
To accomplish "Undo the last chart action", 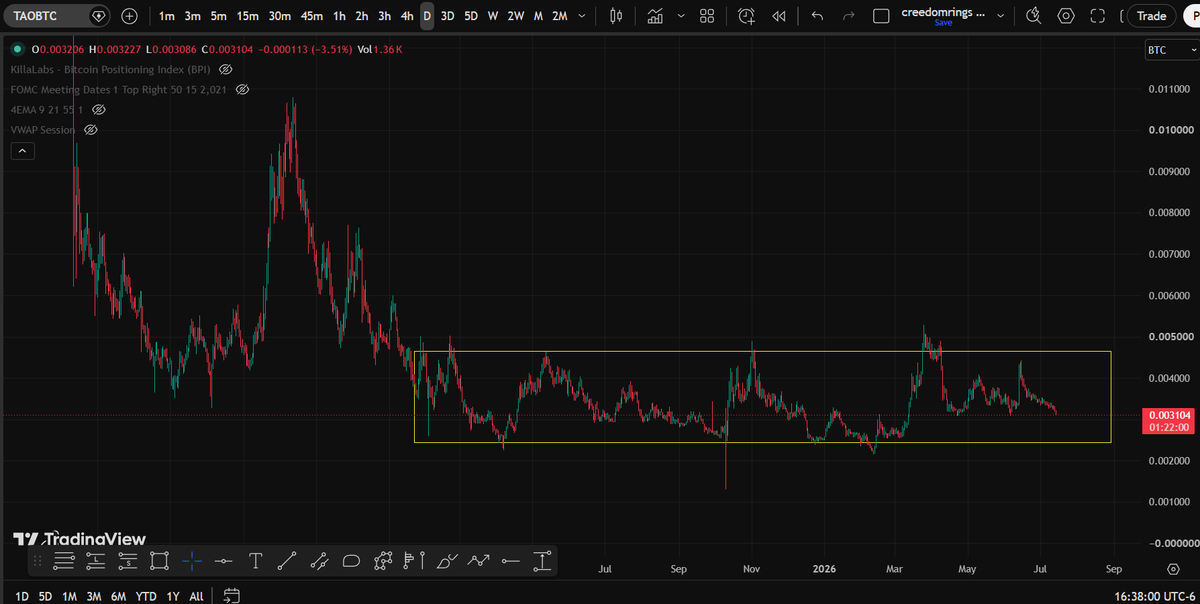I will pyautogui.click(x=817, y=16).
